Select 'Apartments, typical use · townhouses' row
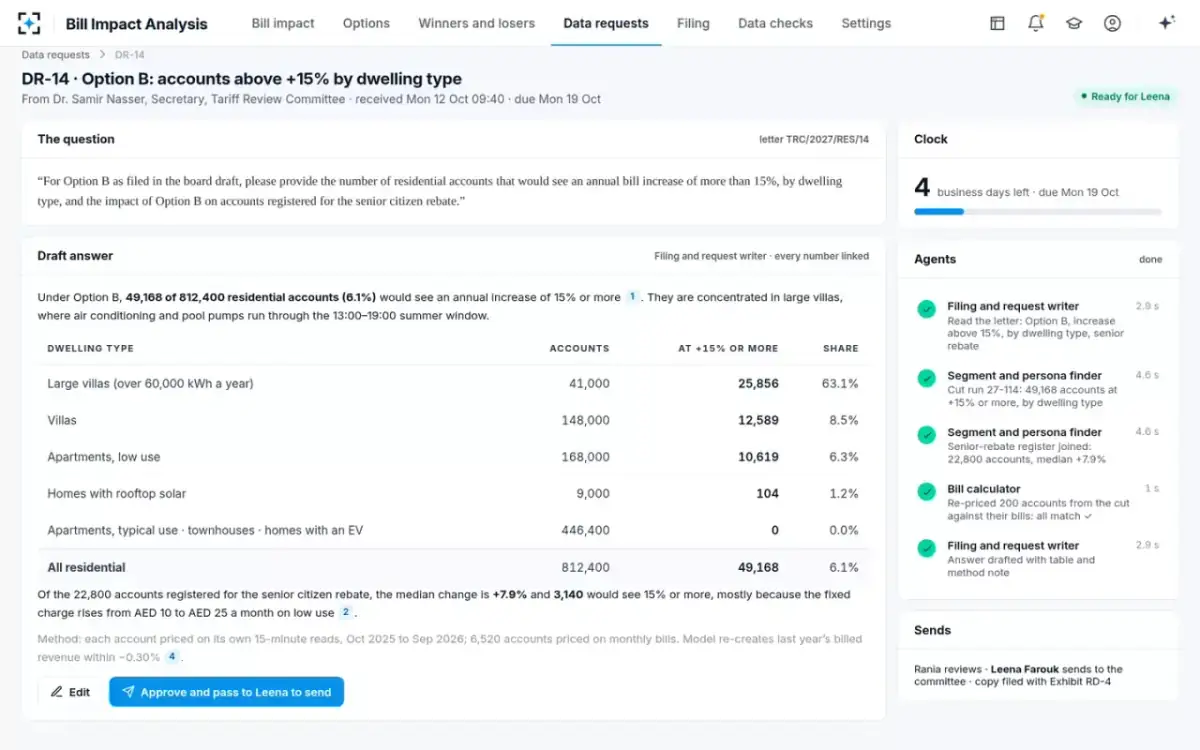Screen dimensions: 1200x750 click(x=453, y=530)
